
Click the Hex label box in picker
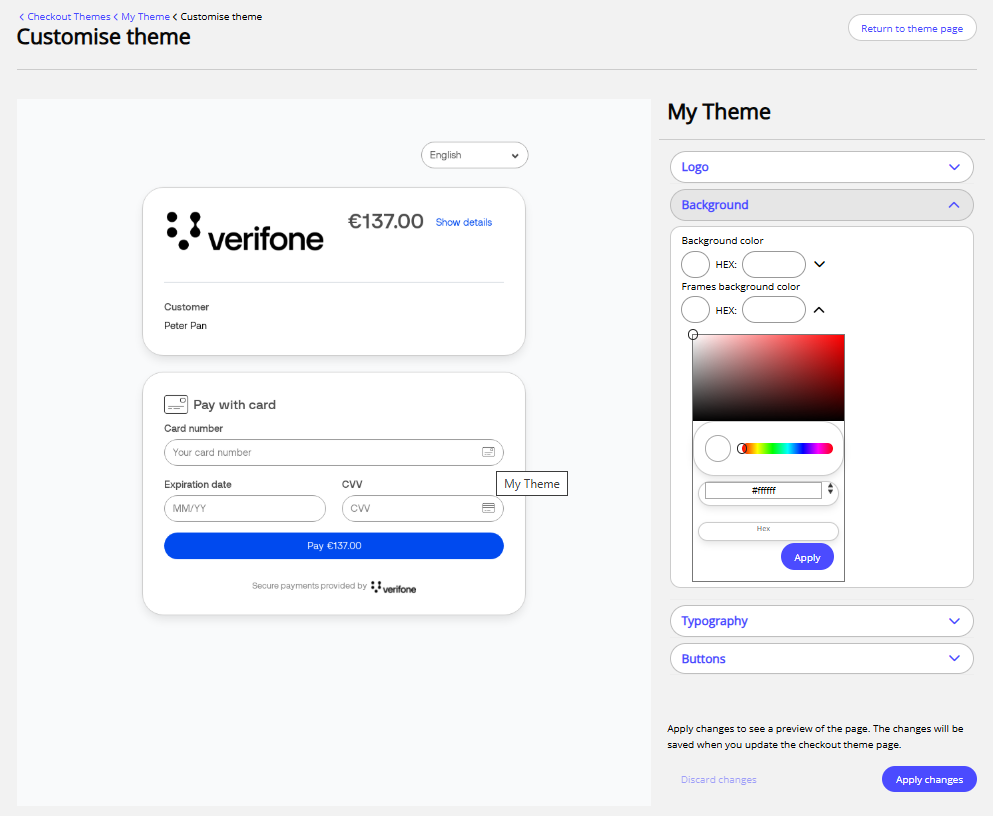pyautogui.click(x=768, y=530)
